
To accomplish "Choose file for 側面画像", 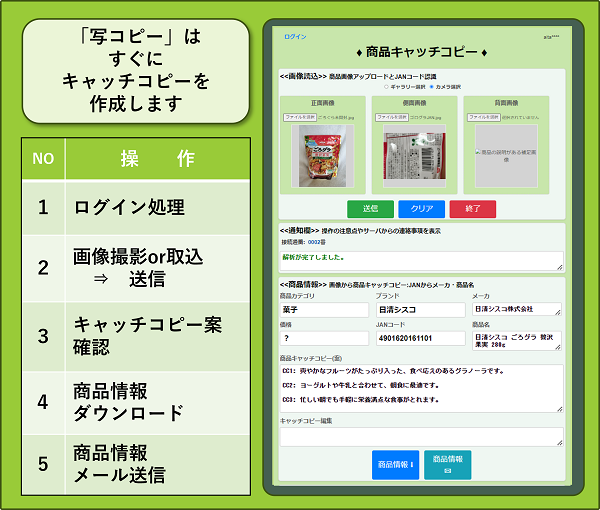I will [393, 117].
